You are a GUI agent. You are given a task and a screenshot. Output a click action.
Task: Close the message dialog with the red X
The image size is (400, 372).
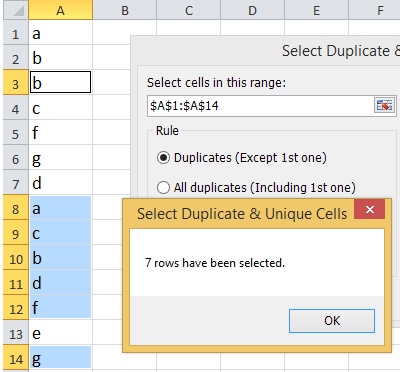point(370,209)
